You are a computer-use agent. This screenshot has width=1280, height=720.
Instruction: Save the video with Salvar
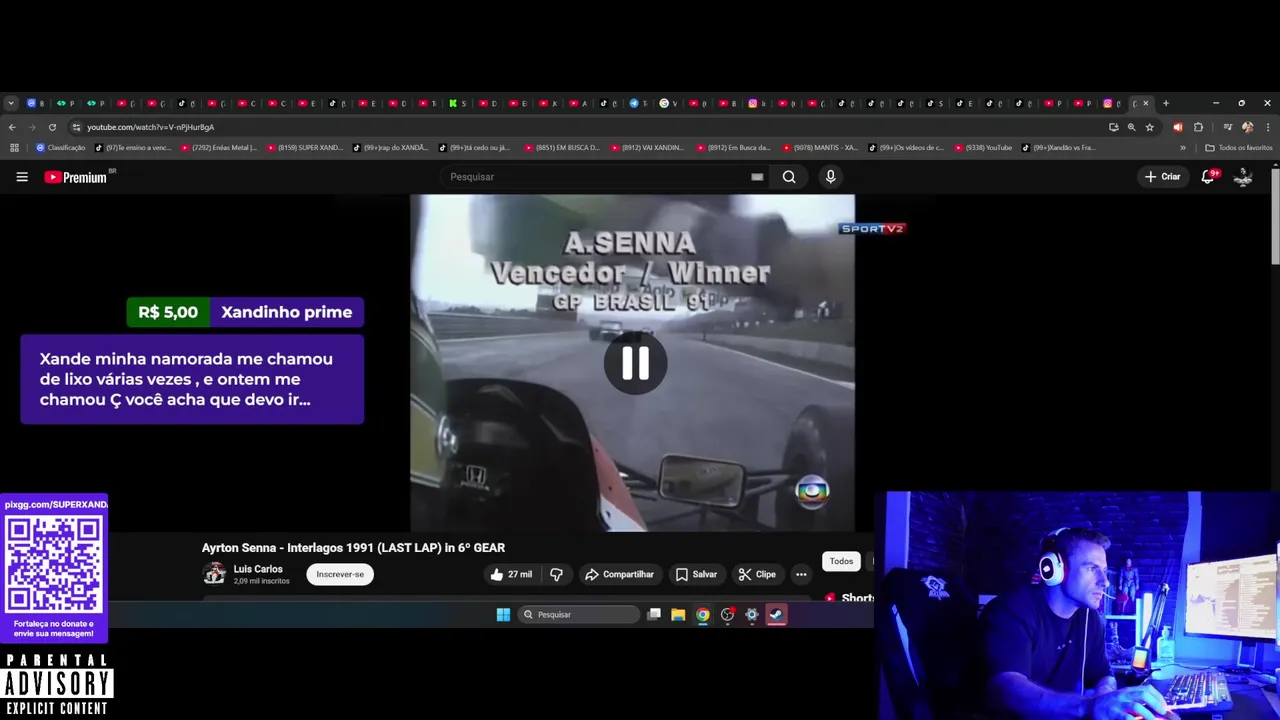[696, 574]
